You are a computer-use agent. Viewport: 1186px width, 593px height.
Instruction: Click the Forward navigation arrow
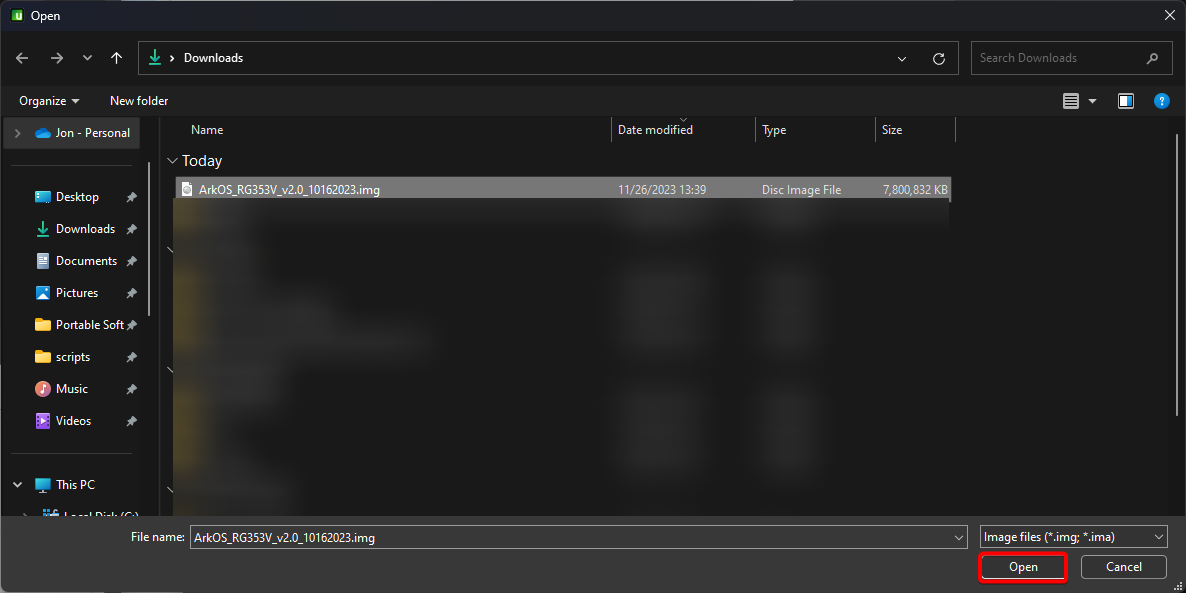point(56,58)
